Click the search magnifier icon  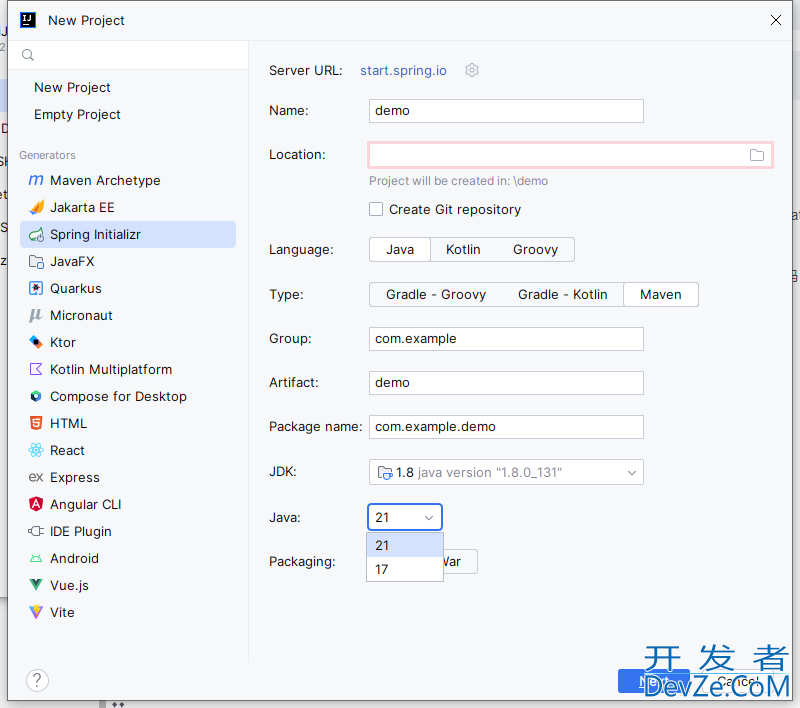(x=28, y=55)
